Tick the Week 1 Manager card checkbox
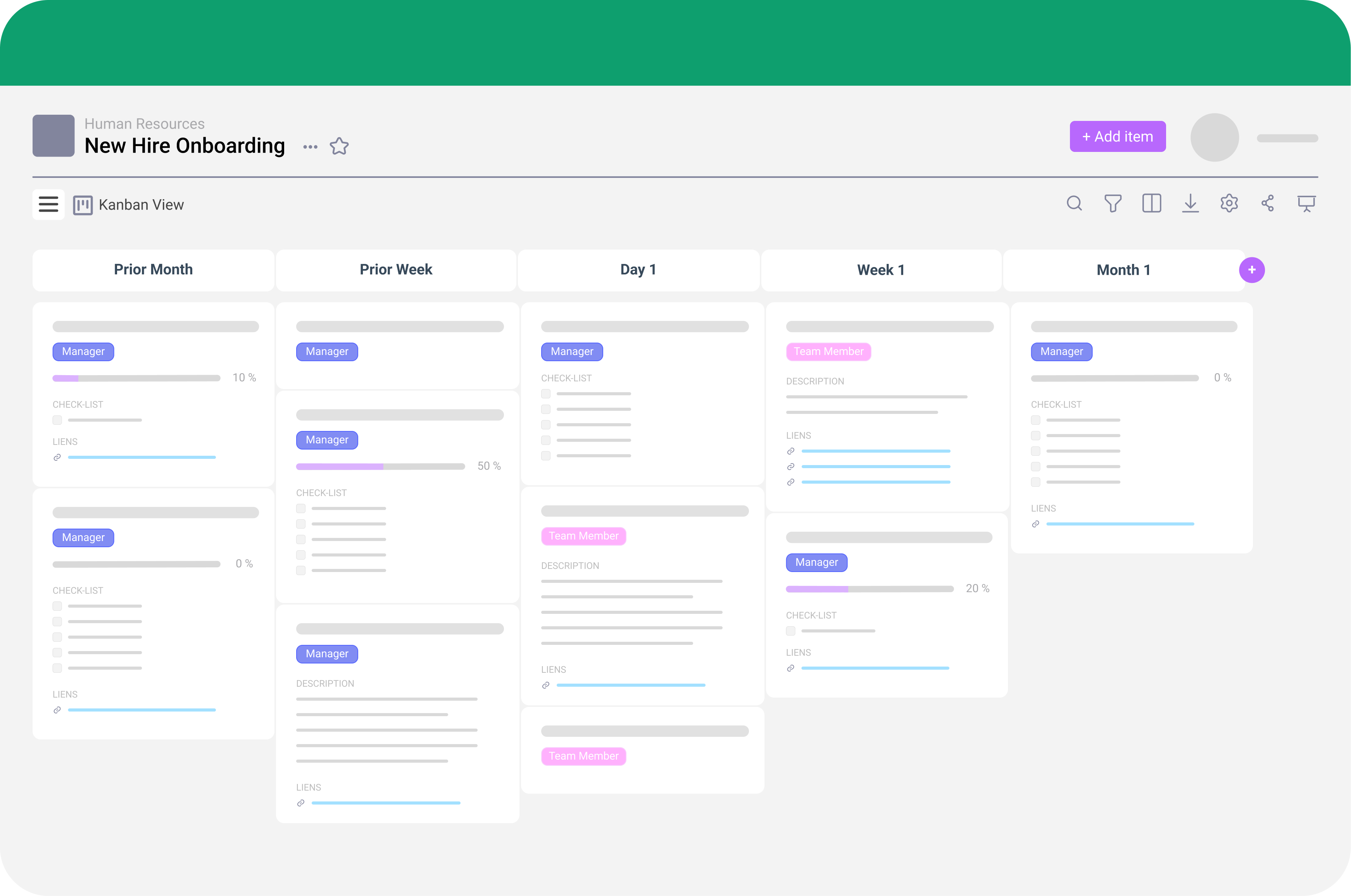The image size is (1351, 896). coord(790,631)
